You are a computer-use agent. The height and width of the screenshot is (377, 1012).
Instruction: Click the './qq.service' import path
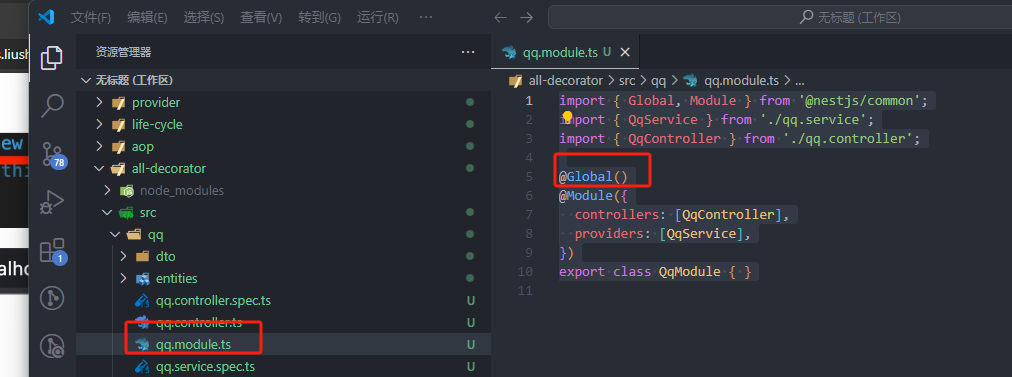(813, 120)
